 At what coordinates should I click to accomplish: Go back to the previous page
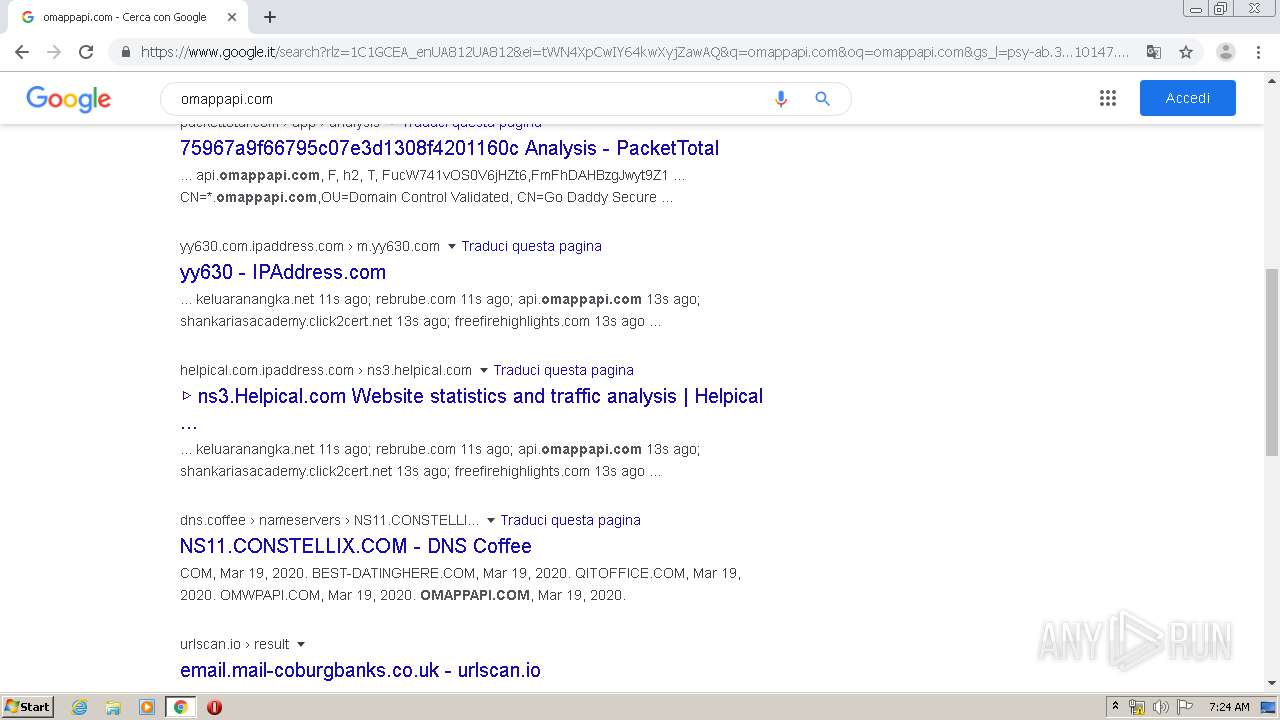point(22,52)
